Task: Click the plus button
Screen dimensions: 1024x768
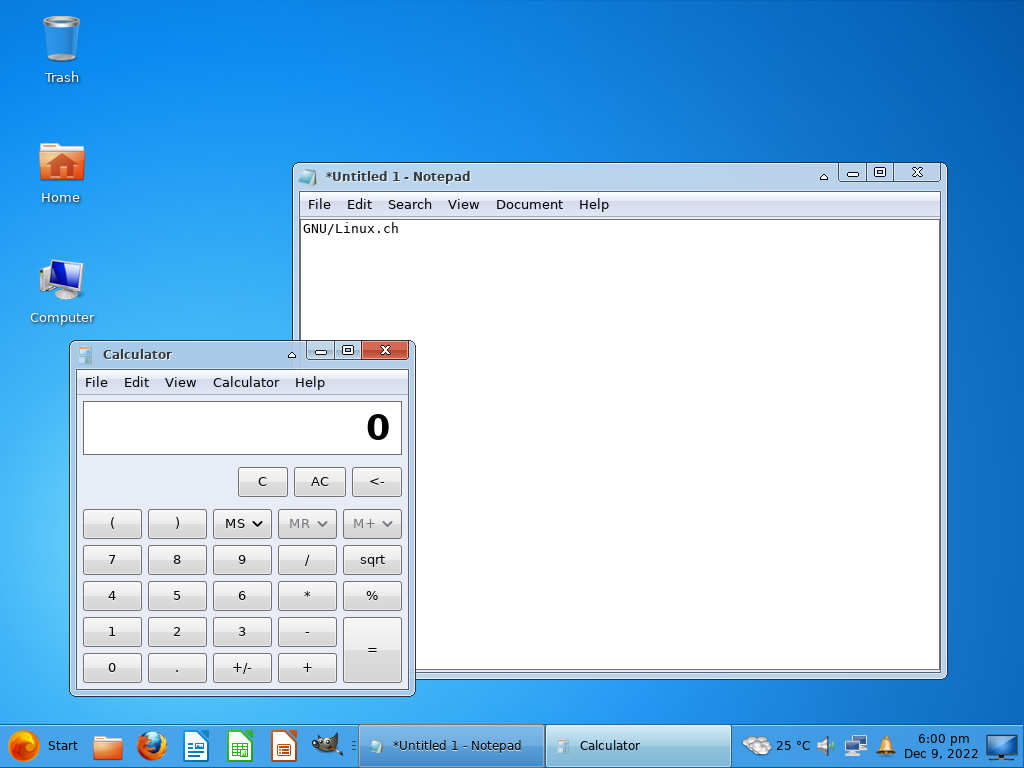Action: (308, 667)
